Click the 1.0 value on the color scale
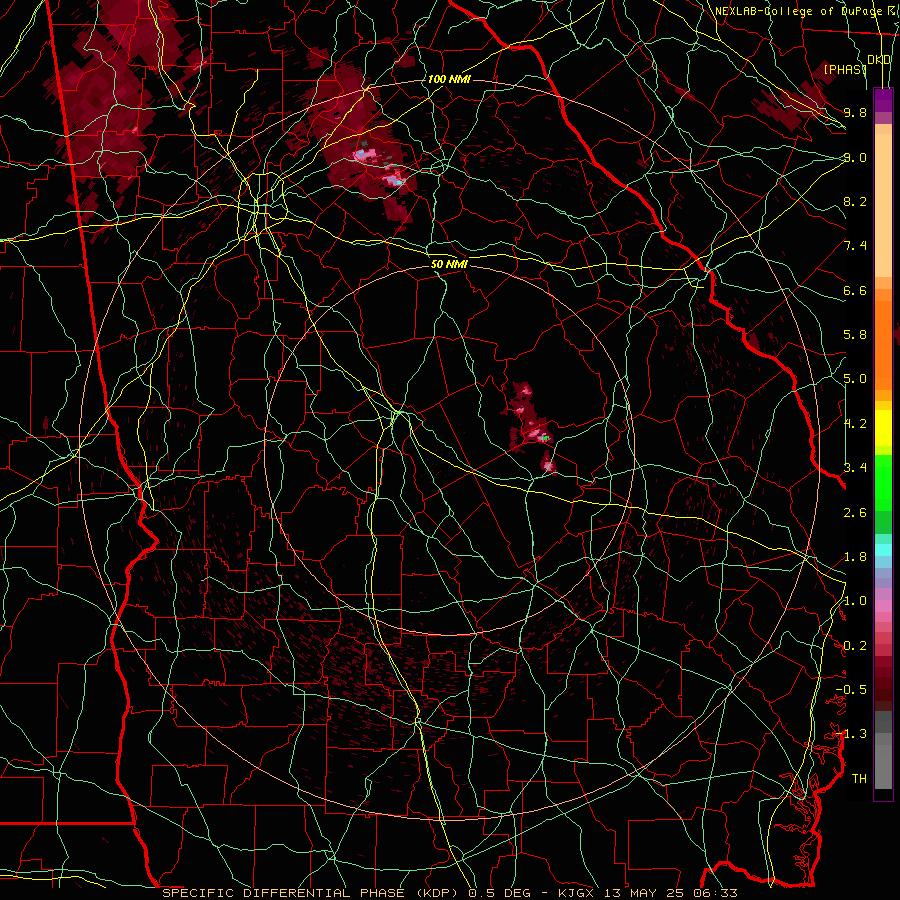 855,601
